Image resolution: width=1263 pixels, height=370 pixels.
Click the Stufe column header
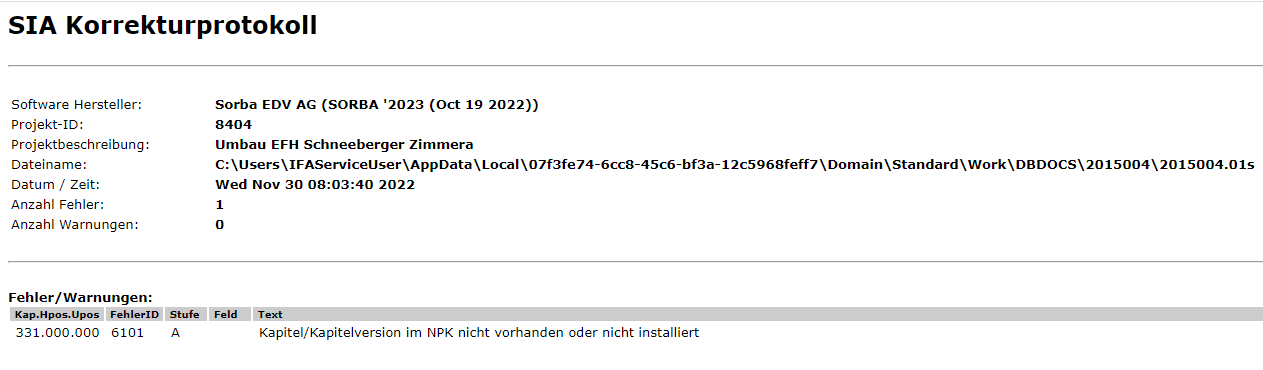185,314
